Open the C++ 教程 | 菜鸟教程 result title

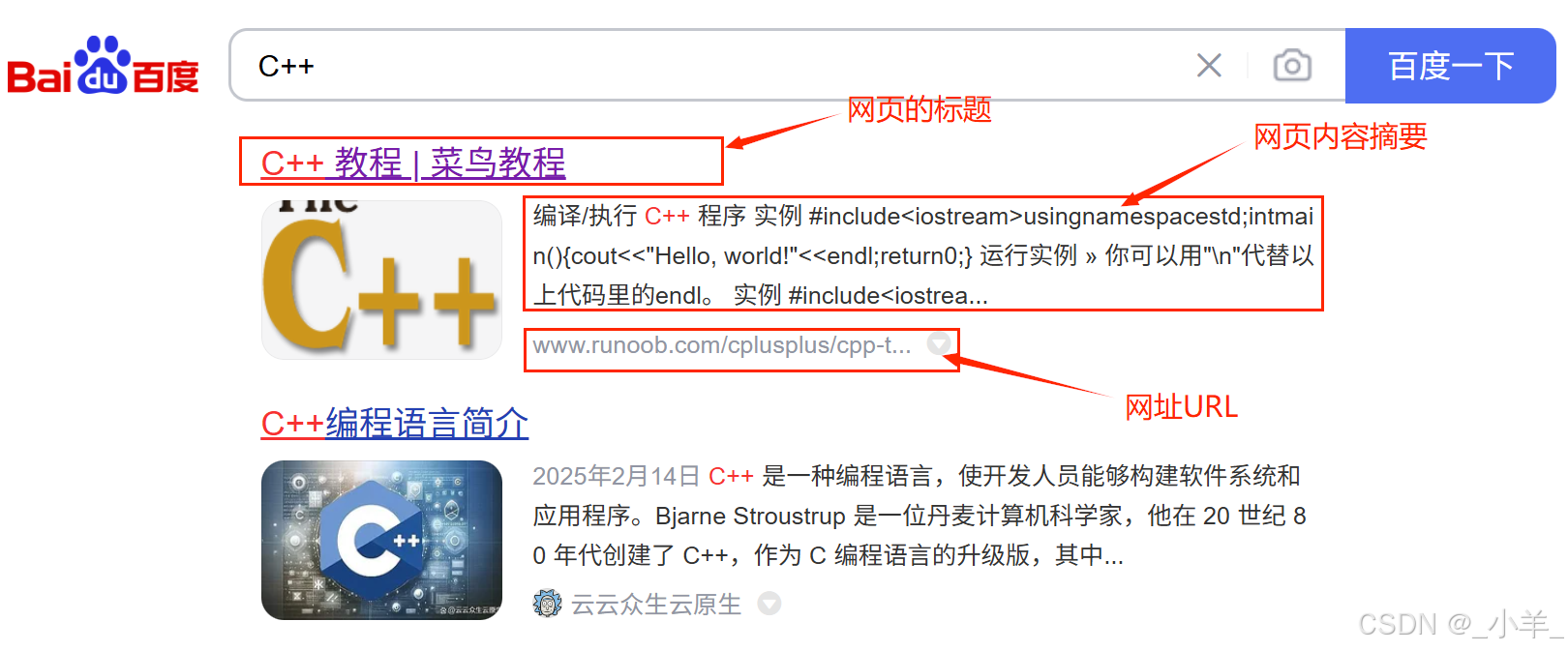[x=413, y=163]
